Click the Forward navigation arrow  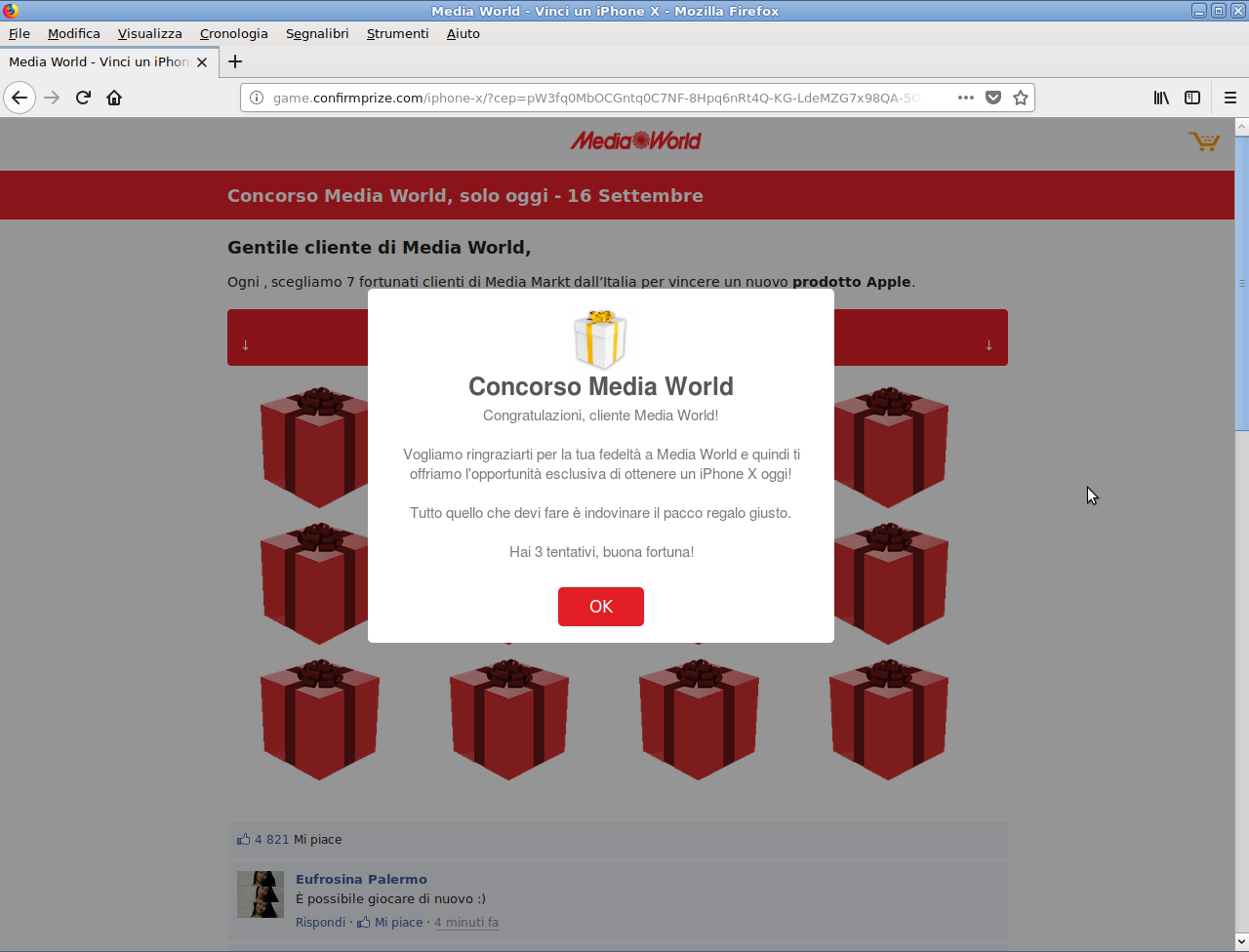tap(53, 98)
